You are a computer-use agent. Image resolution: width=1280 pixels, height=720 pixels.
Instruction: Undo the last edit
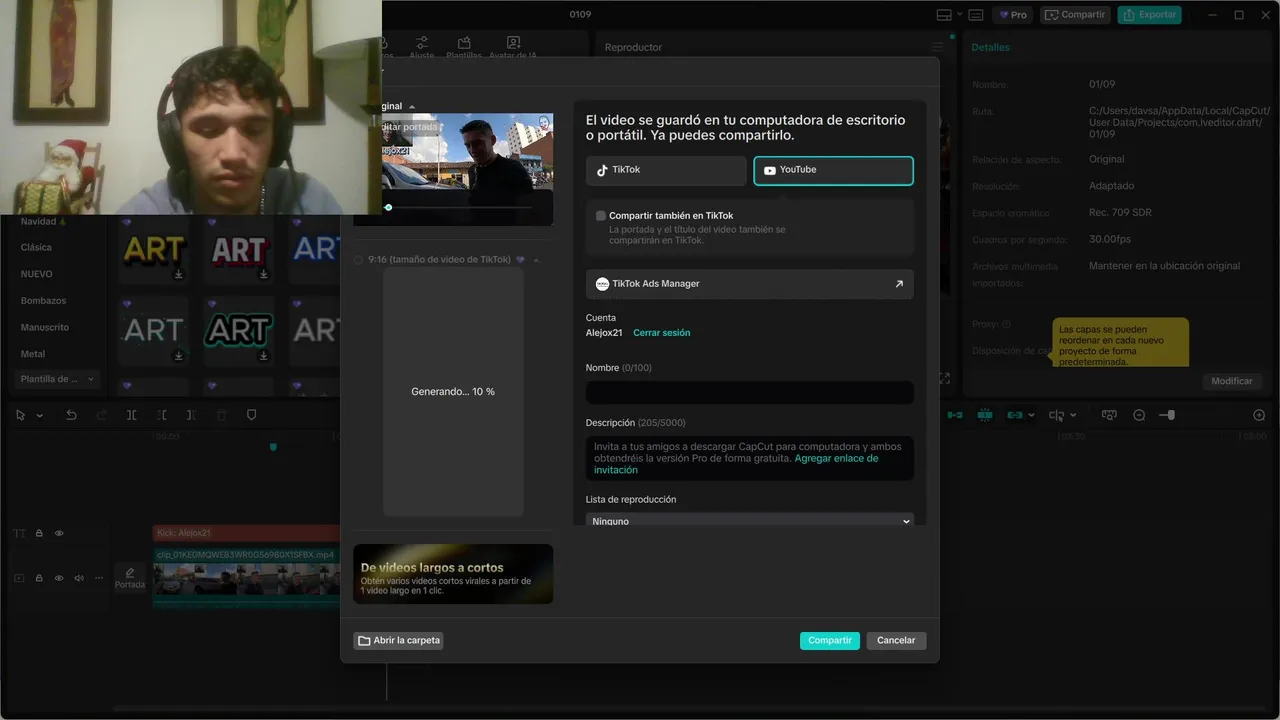71,415
